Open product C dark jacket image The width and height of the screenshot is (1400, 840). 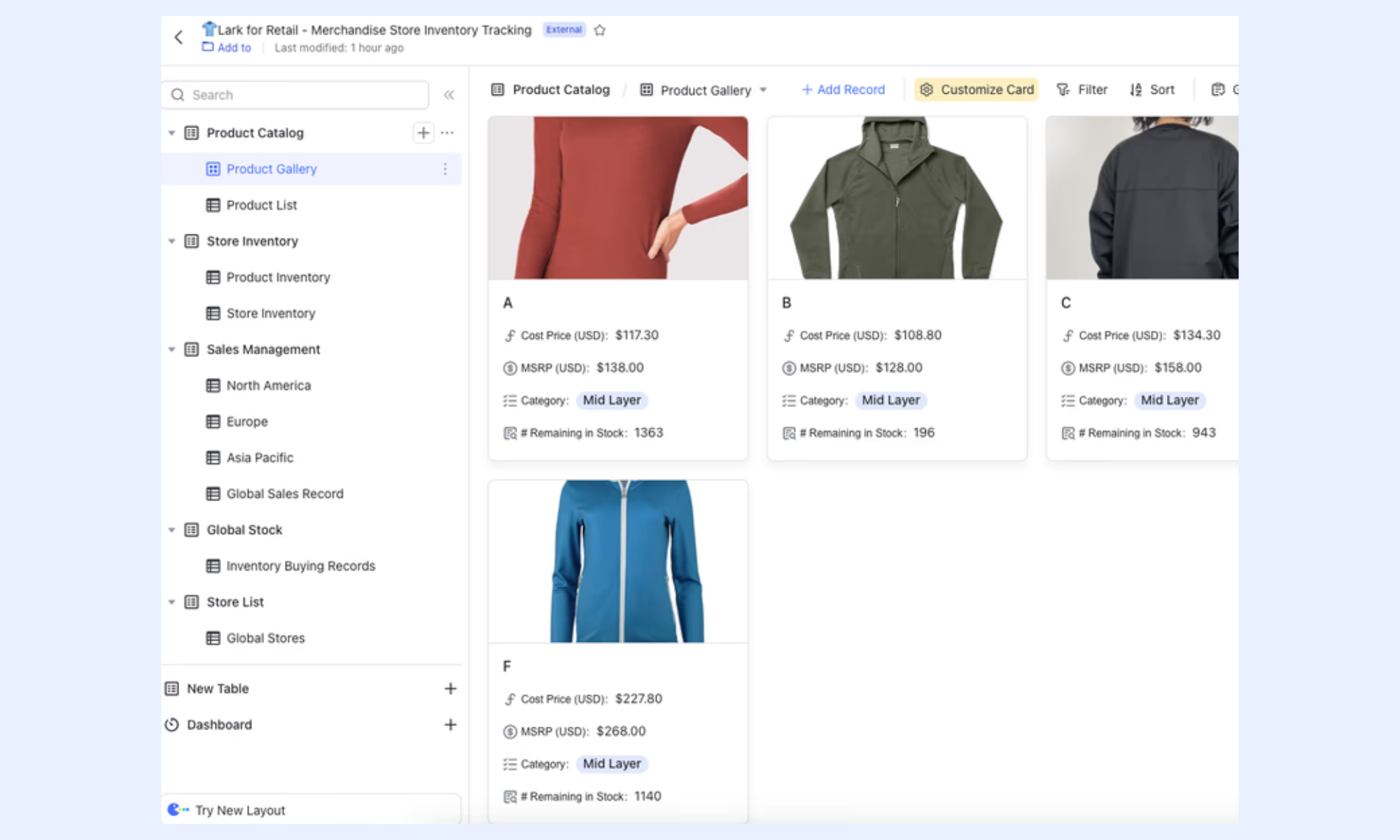[1142, 198]
